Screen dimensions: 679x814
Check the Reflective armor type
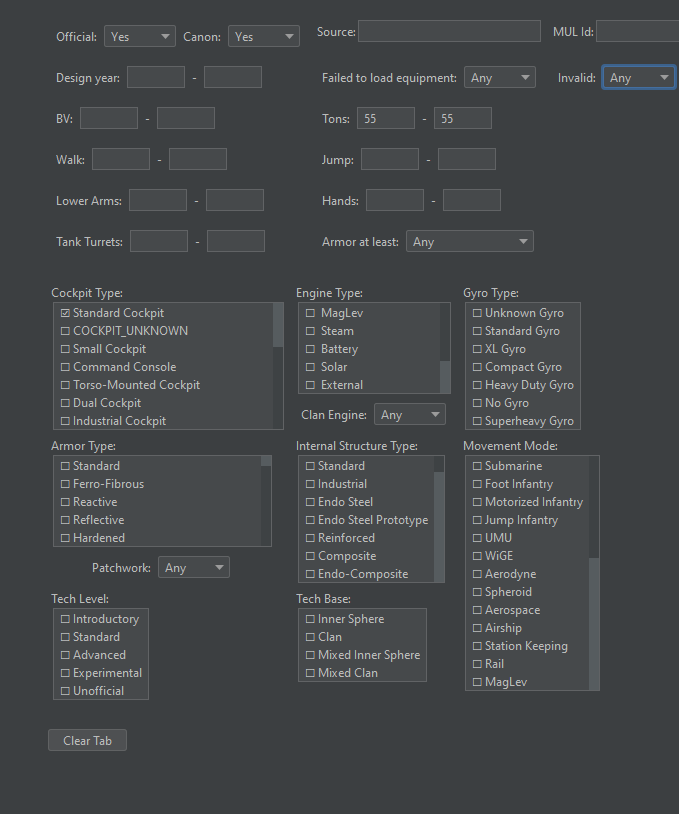65,520
